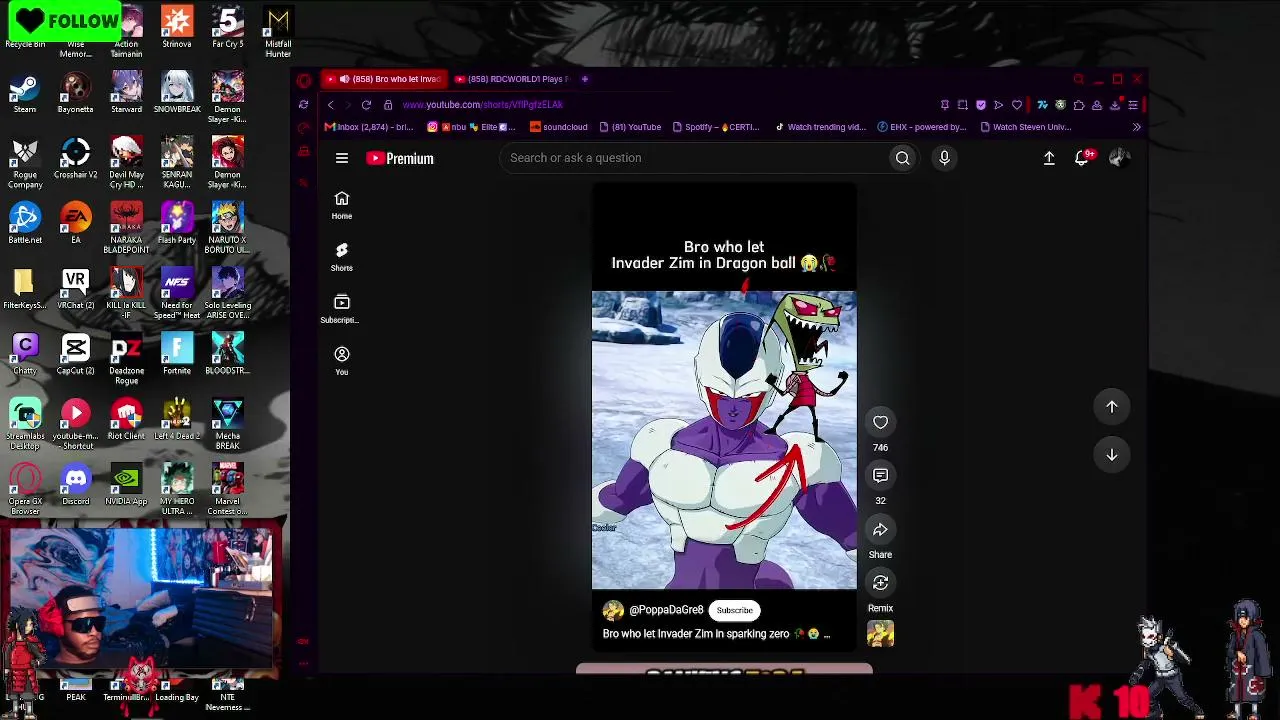Viewport: 1280px width, 720px height.
Task: Go to the next short
Action: click(1112, 455)
